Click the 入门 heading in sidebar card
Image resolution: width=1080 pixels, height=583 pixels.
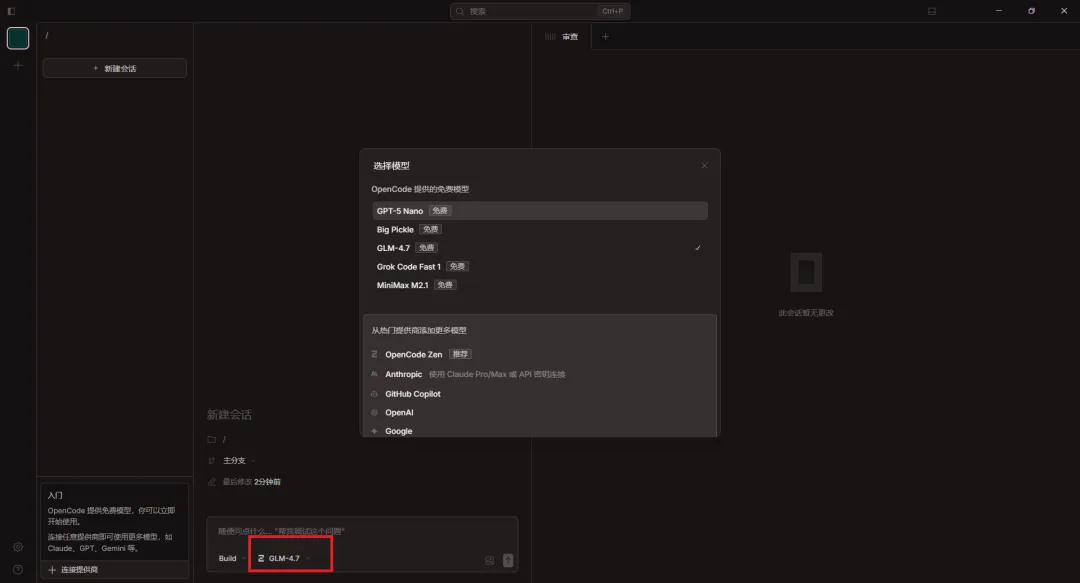pyautogui.click(x=55, y=495)
